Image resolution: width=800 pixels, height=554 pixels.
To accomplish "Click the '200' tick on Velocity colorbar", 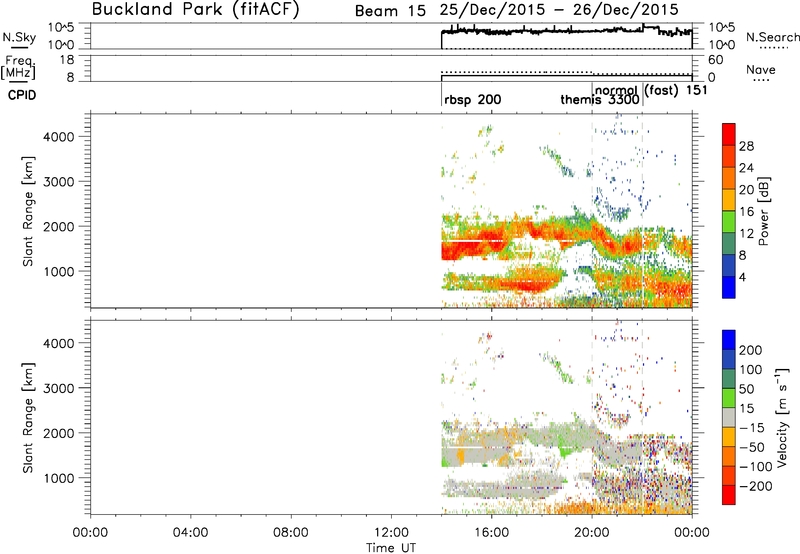I will (x=751, y=350).
